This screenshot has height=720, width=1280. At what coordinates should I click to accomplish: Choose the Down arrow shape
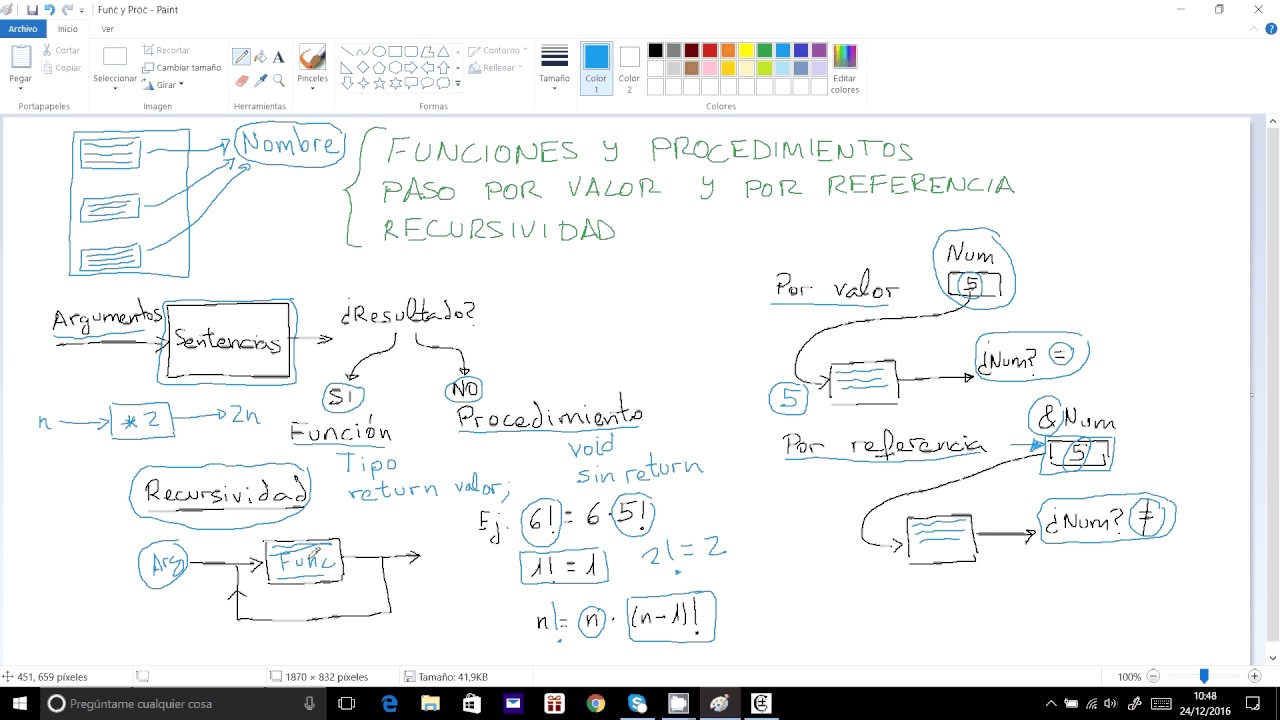(347, 83)
